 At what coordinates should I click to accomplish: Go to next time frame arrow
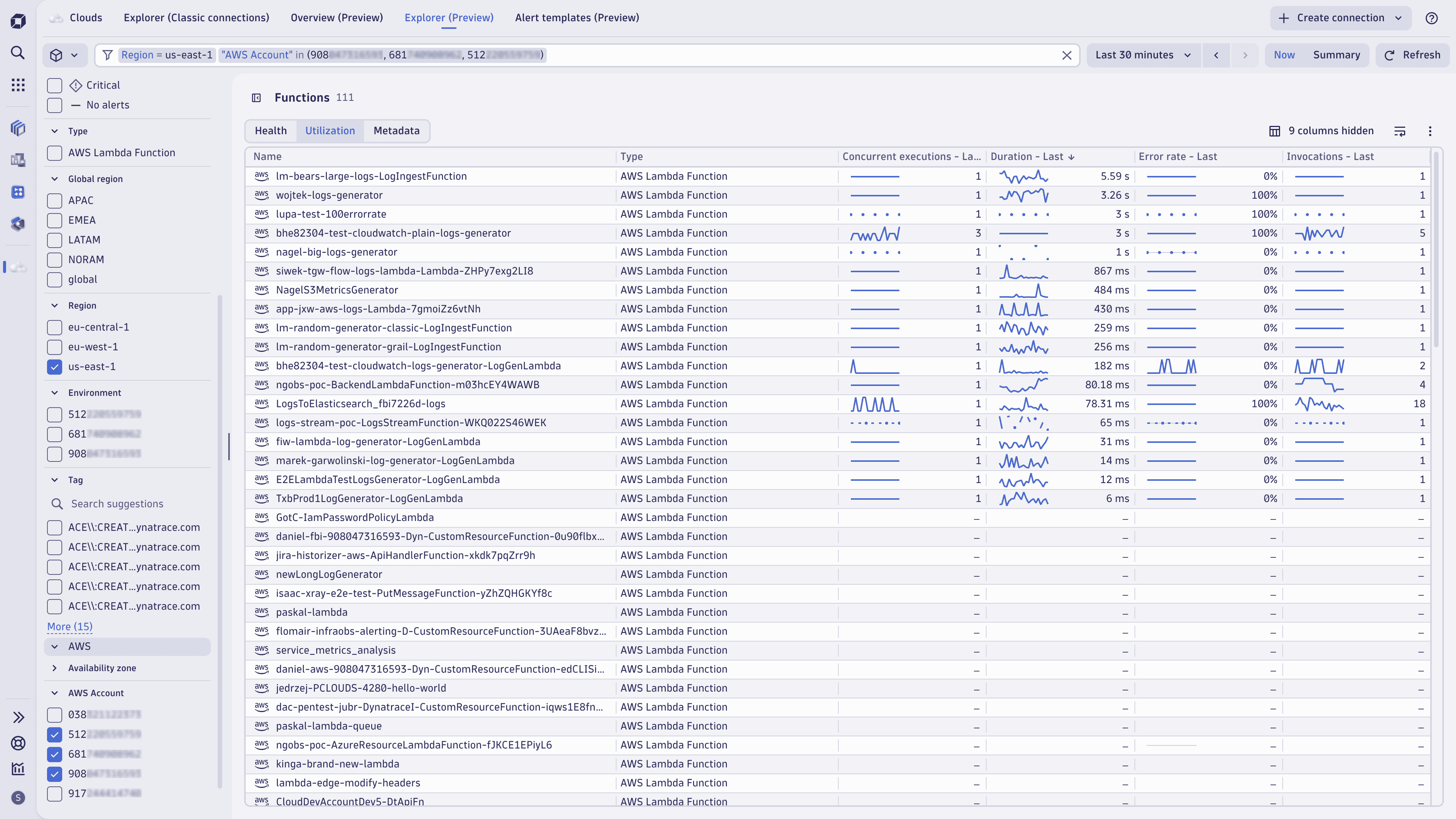(x=1244, y=55)
